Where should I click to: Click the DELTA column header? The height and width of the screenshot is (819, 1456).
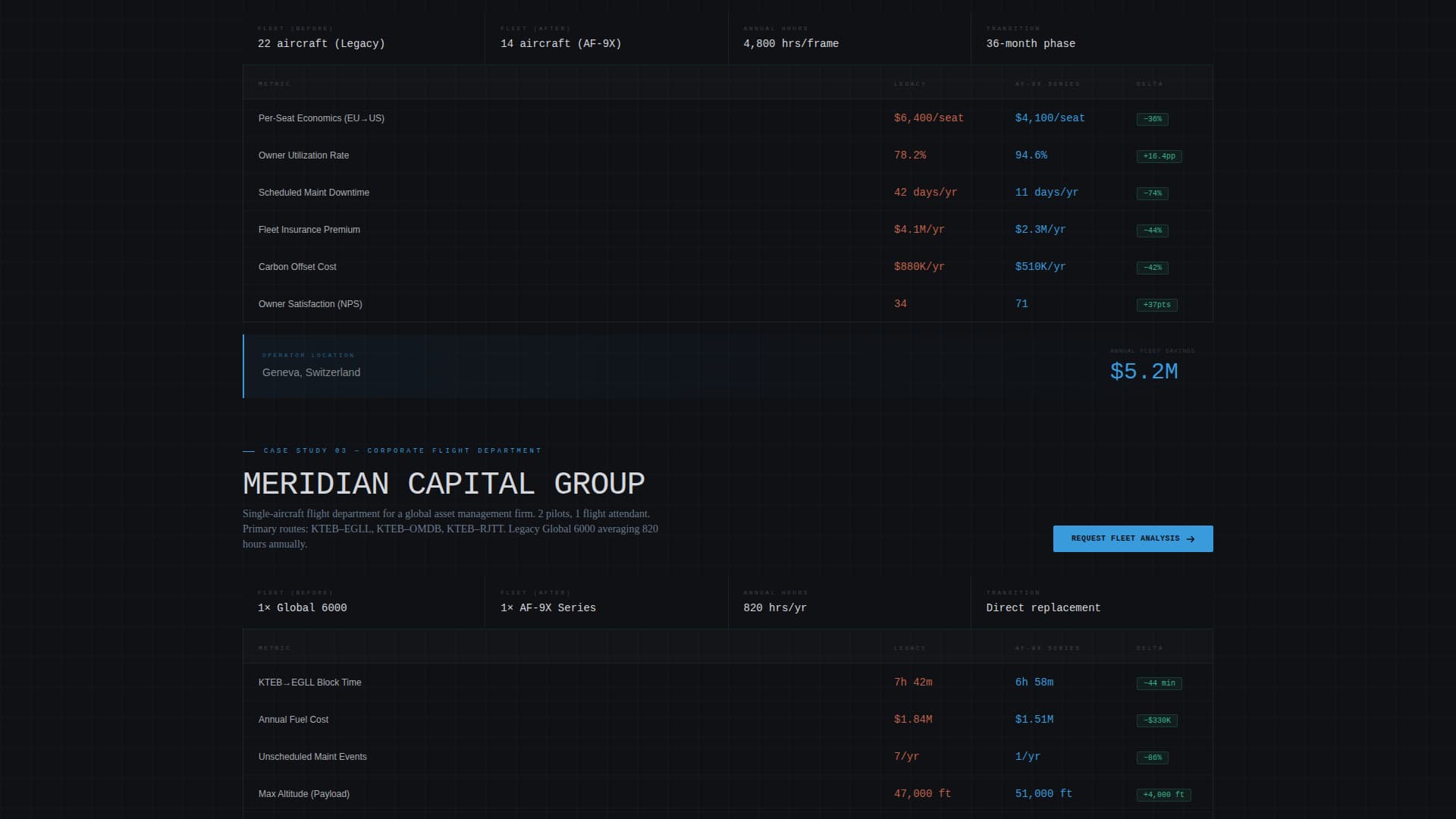pyautogui.click(x=1149, y=84)
